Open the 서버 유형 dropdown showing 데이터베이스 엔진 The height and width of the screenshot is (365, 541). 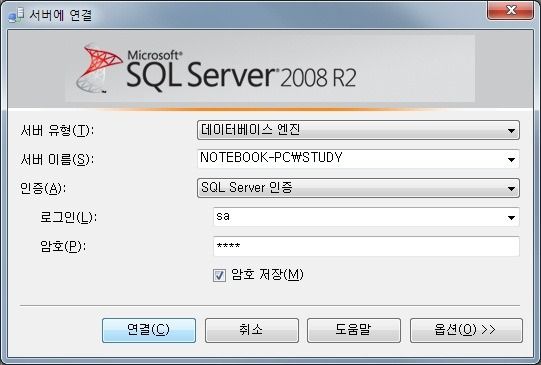click(358, 130)
